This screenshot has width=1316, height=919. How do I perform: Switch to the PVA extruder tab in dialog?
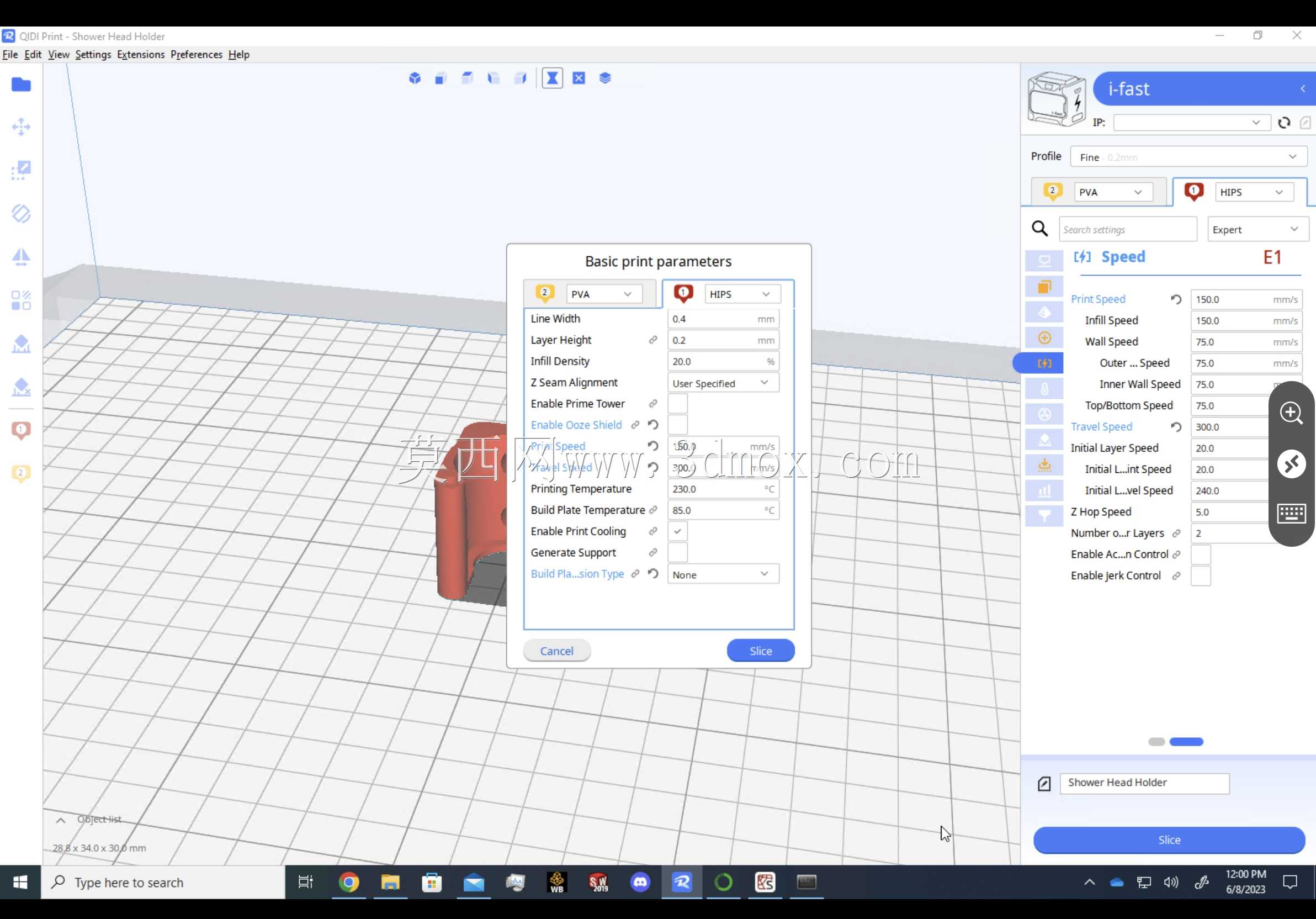pyautogui.click(x=590, y=293)
